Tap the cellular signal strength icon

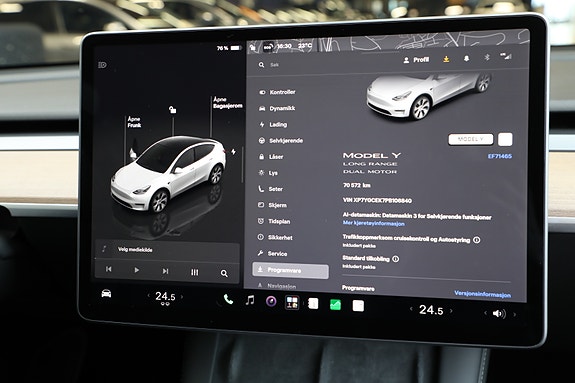tap(506, 56)
